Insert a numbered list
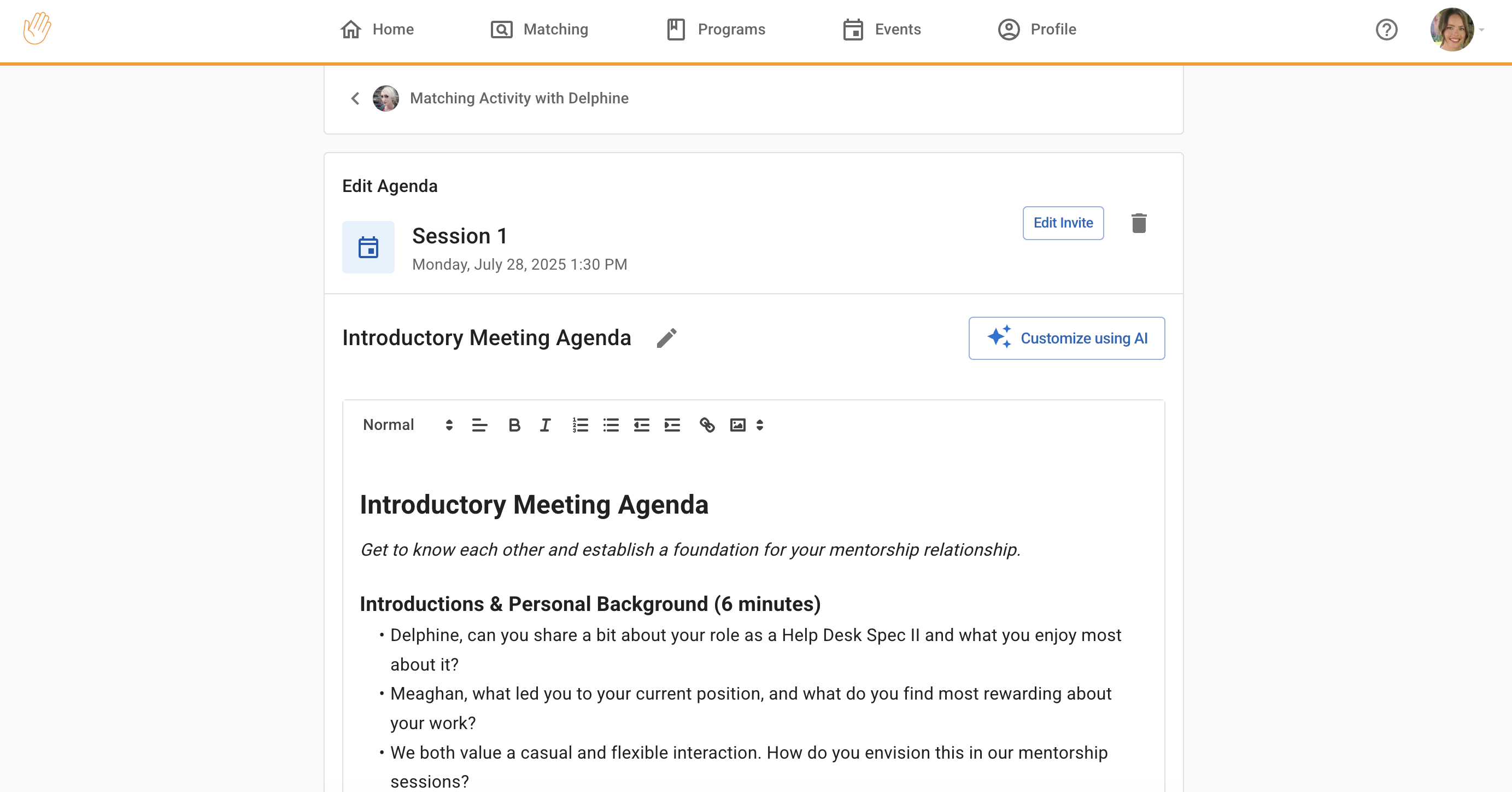 point(580,424)
